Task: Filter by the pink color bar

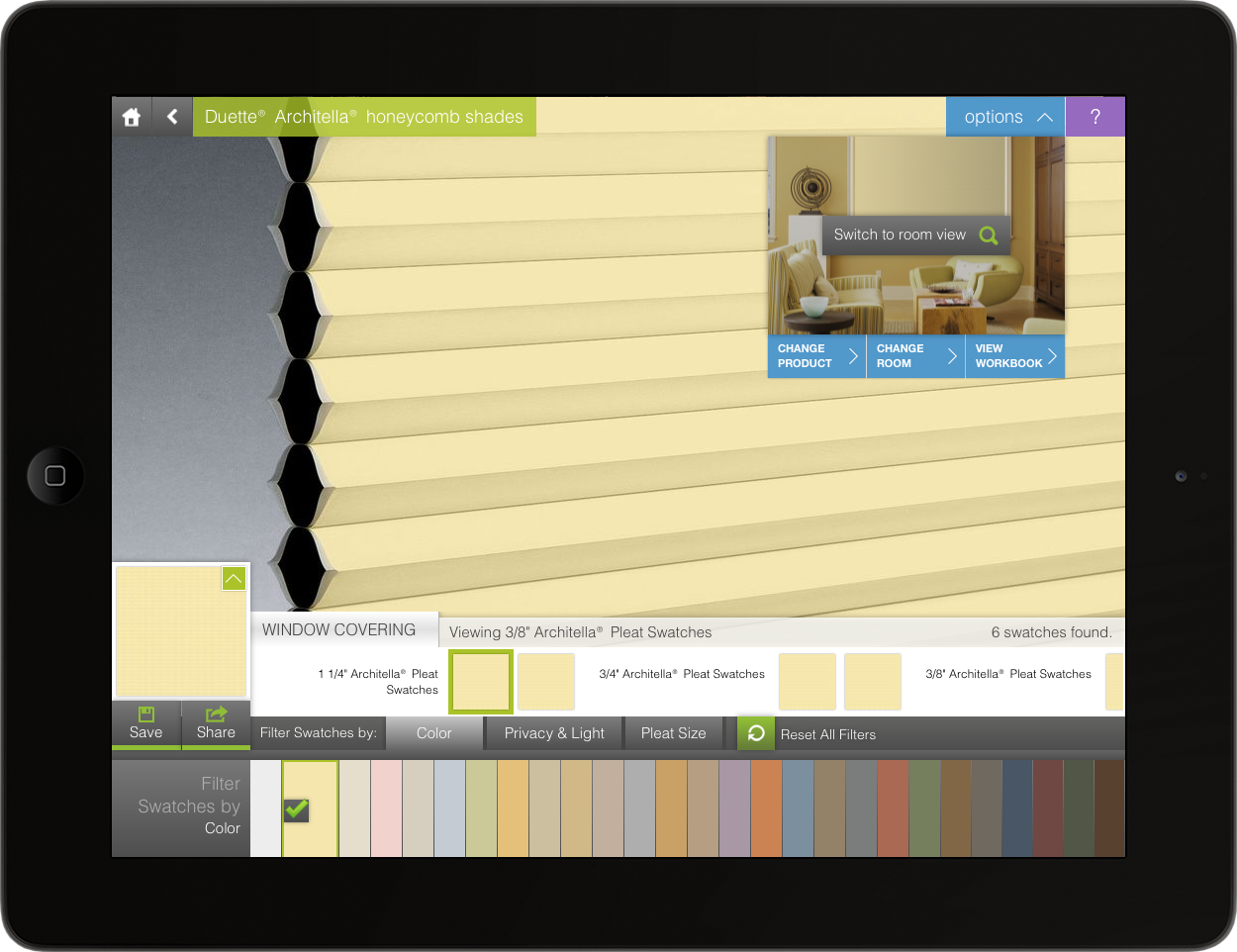Action: tap(387, 809)
